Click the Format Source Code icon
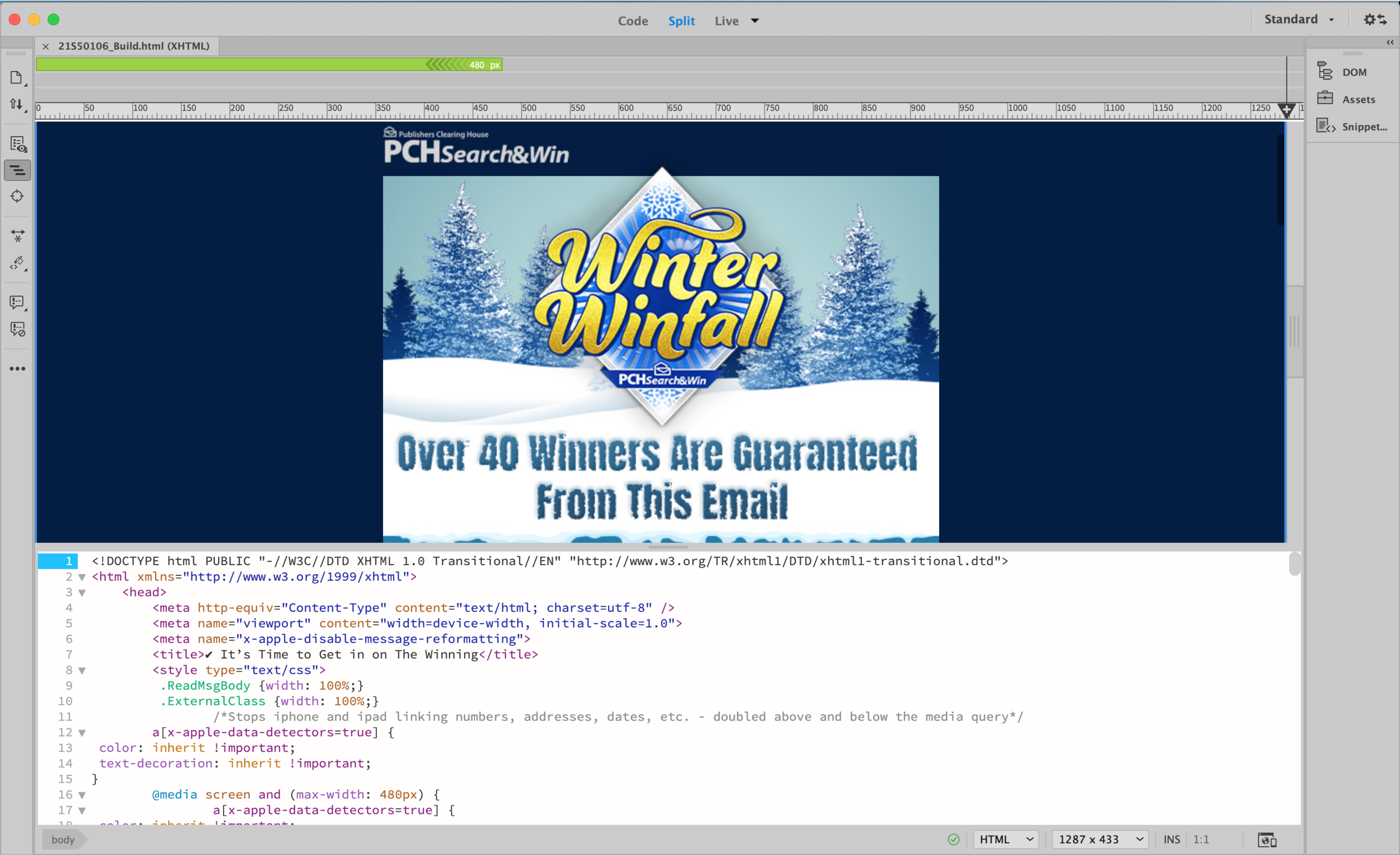 pos(17,263)
